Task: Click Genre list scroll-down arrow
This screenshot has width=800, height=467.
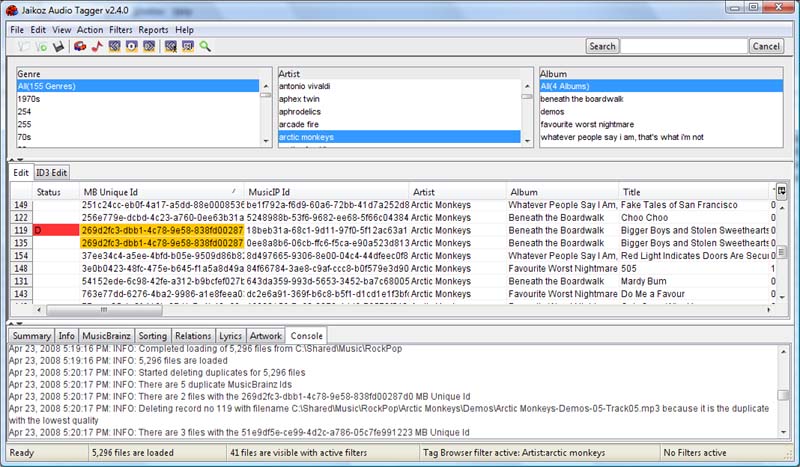Action: (x=266, y=141)
